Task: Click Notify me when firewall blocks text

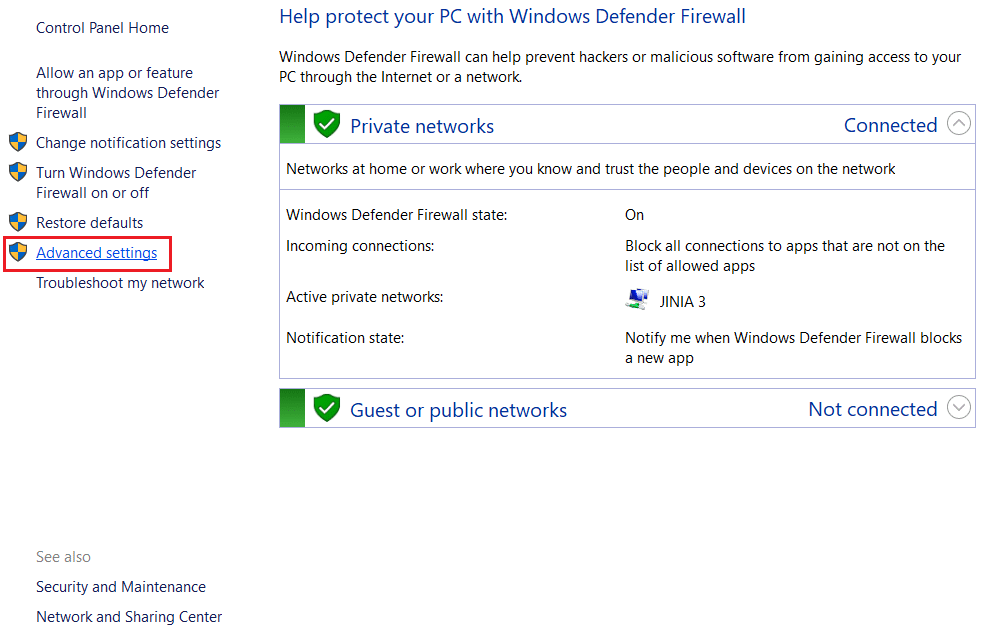Action: point(794,348)
